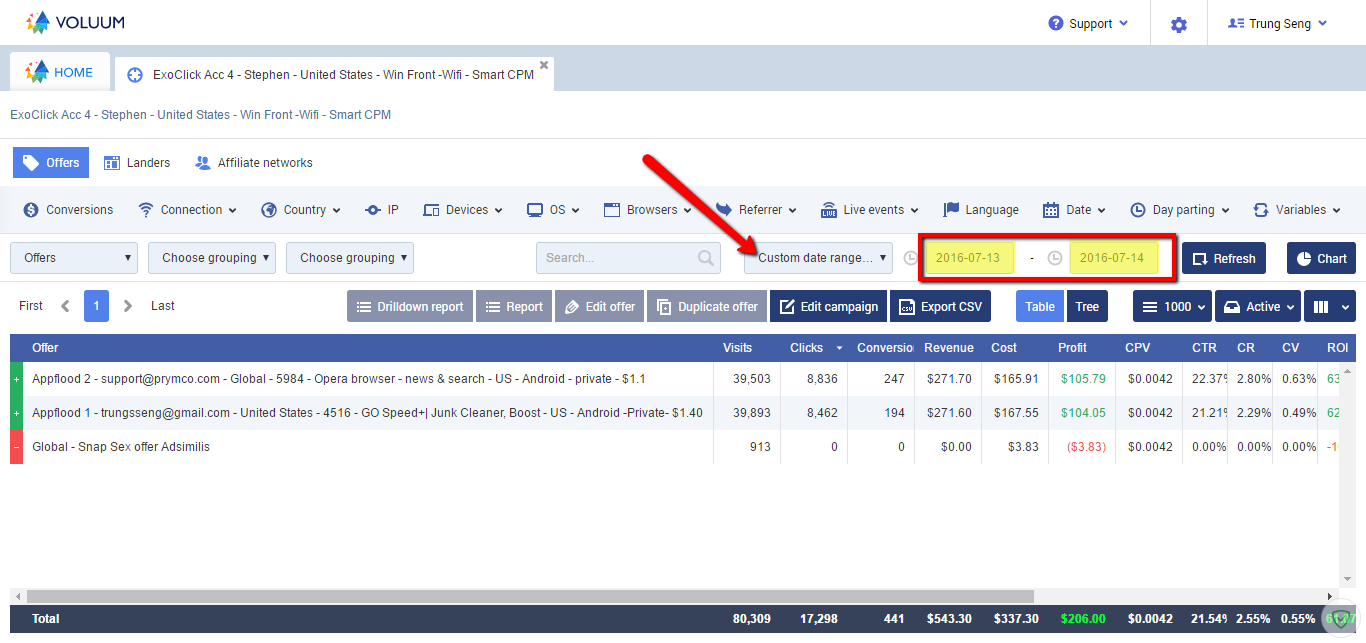Open the Custom date range dropdown
The image size is (1366, 643).
[x=818, y=258]
